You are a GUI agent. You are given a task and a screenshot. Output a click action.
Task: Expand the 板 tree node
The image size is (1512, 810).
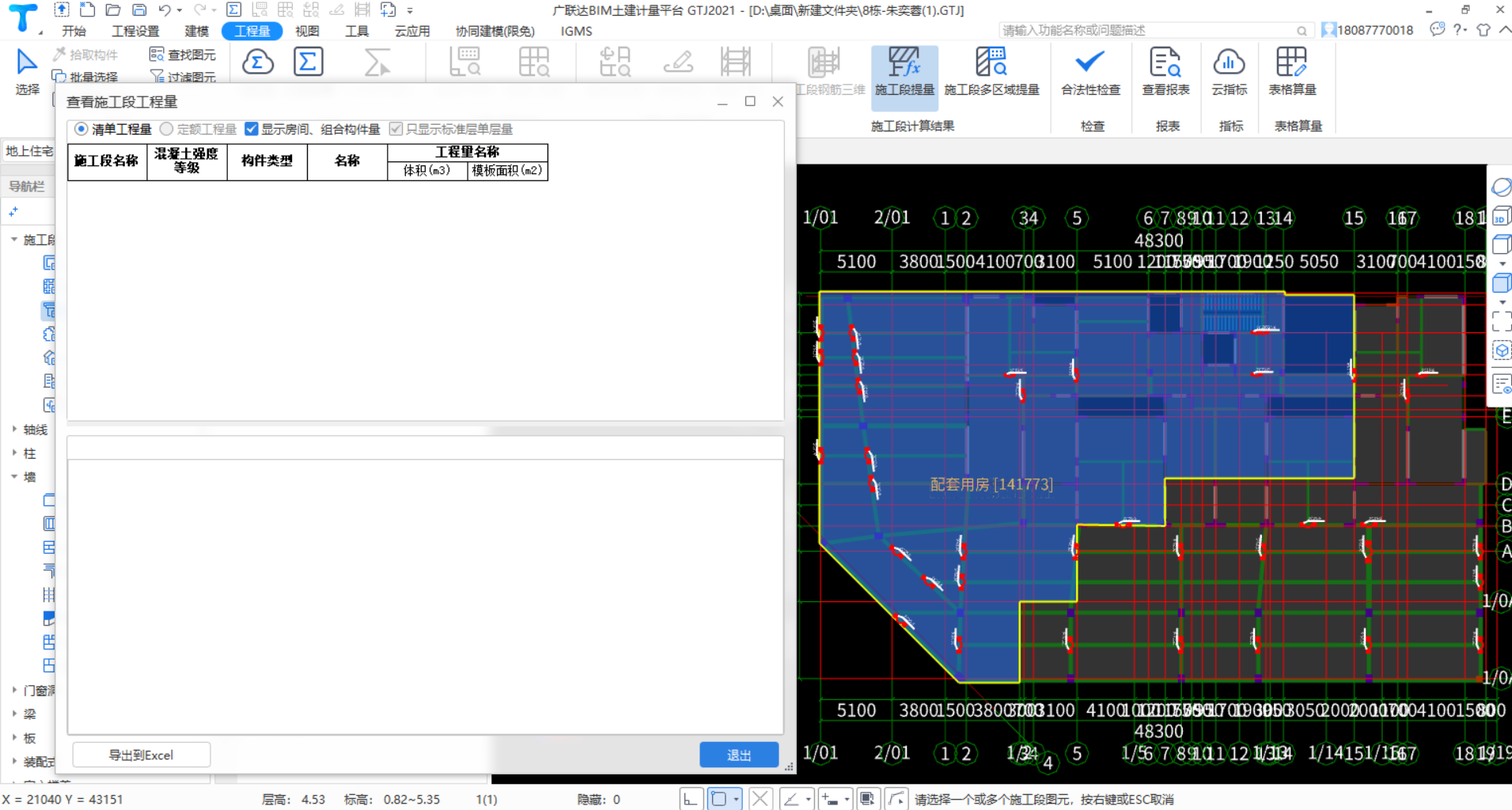click(x=14, y=738)
